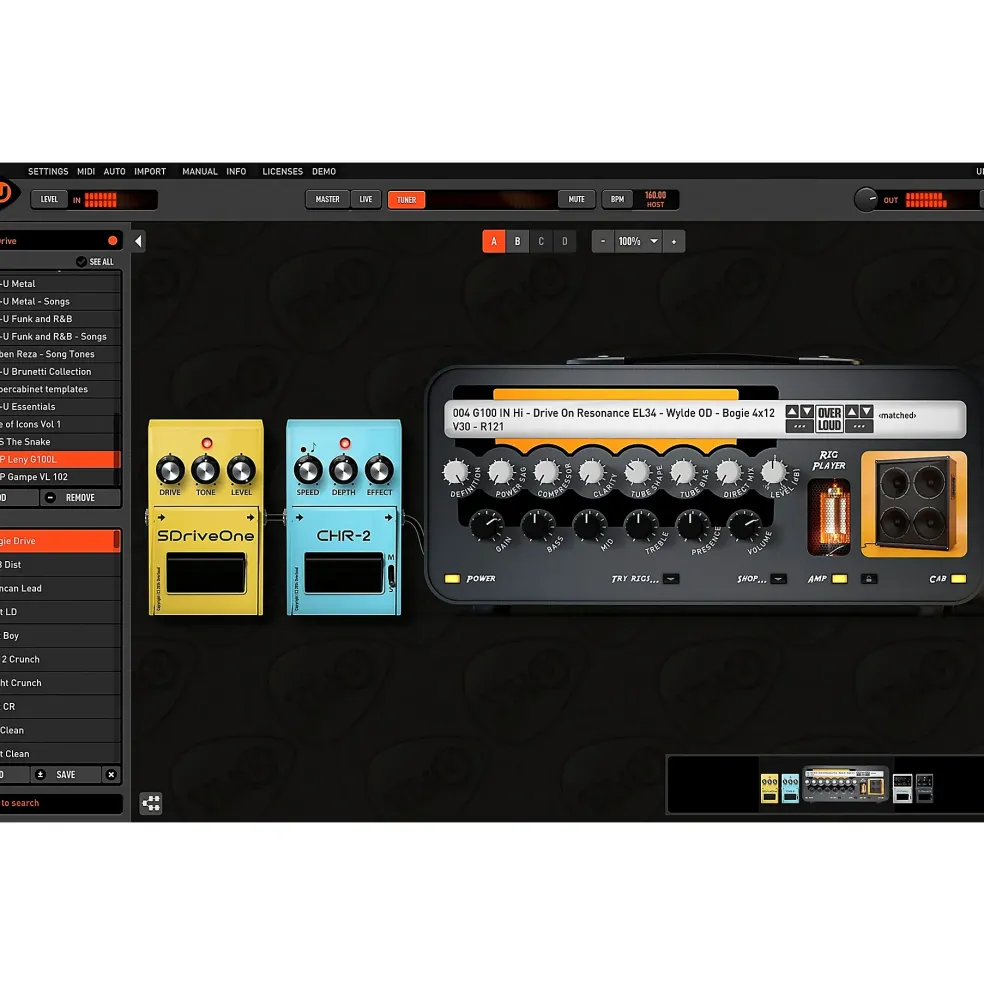Click the LEVEL button
The height and width of the screenshot is (985, 984).
tap(49, 199)
